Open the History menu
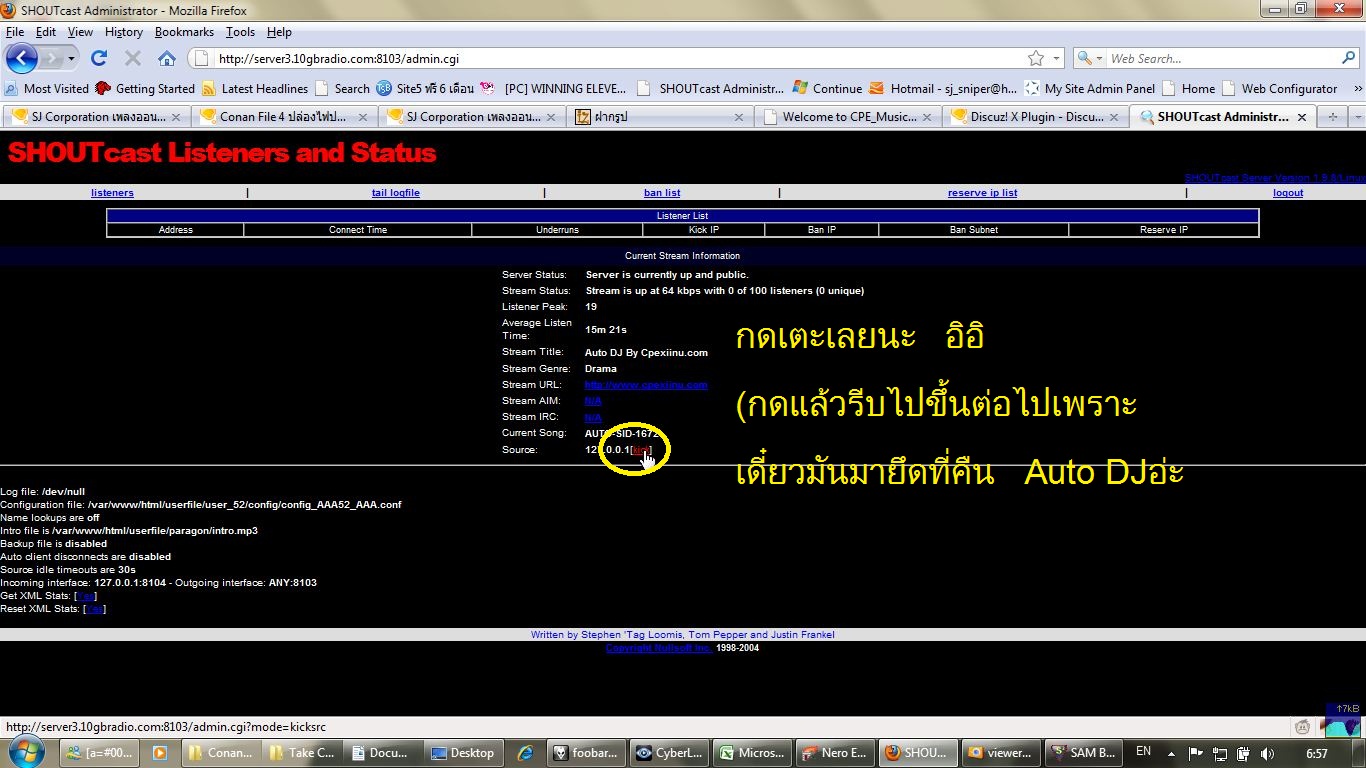 point(123,32)
